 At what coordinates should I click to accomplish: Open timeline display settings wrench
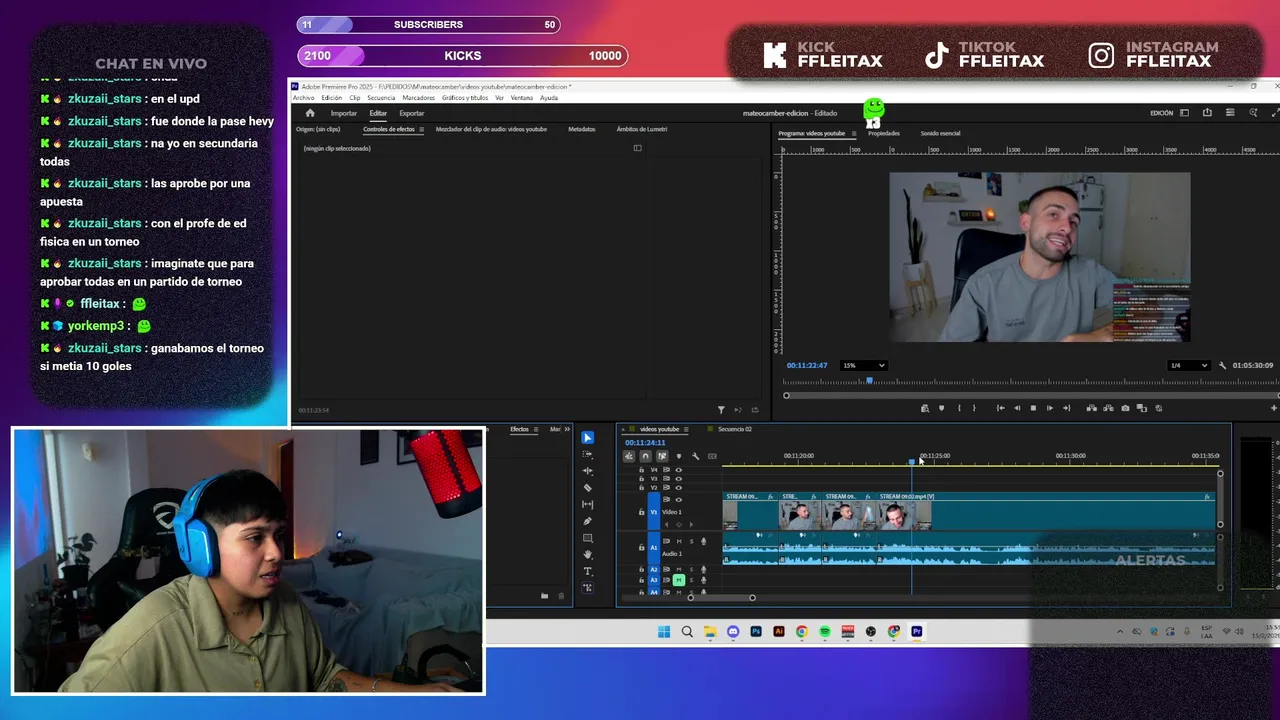click(695, 456)
